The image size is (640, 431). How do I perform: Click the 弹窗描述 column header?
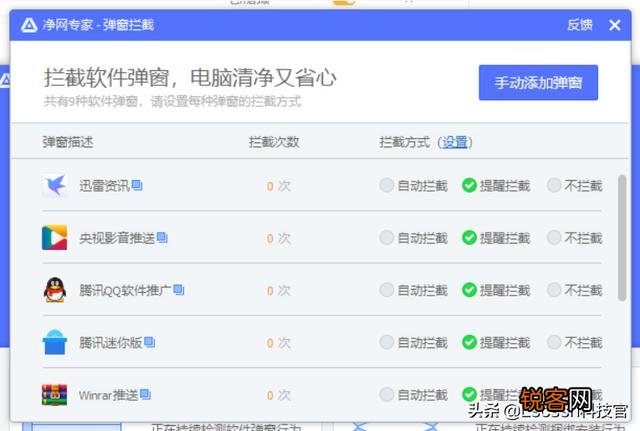68,142
